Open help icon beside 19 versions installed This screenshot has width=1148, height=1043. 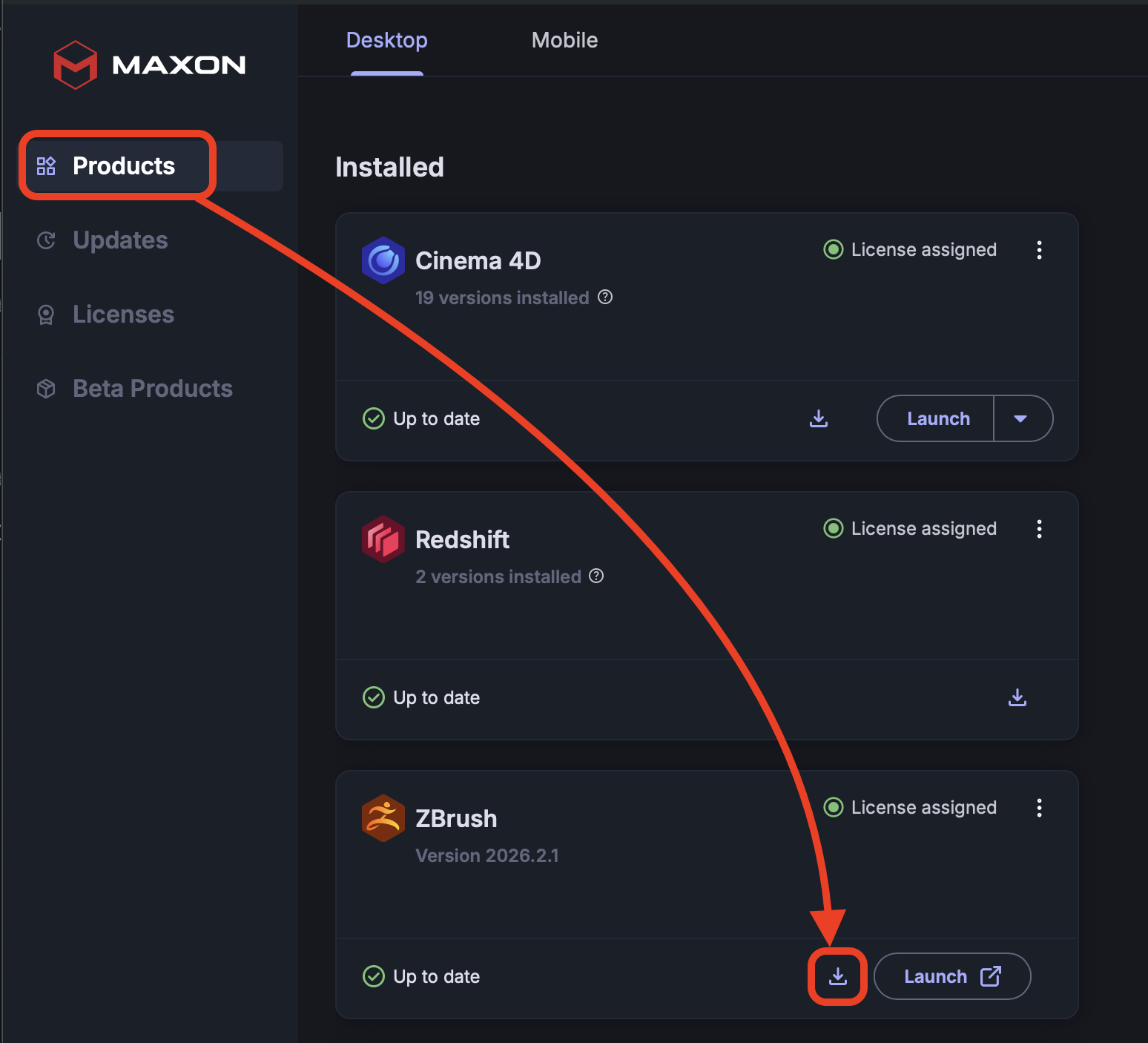(x=605, y=297)
